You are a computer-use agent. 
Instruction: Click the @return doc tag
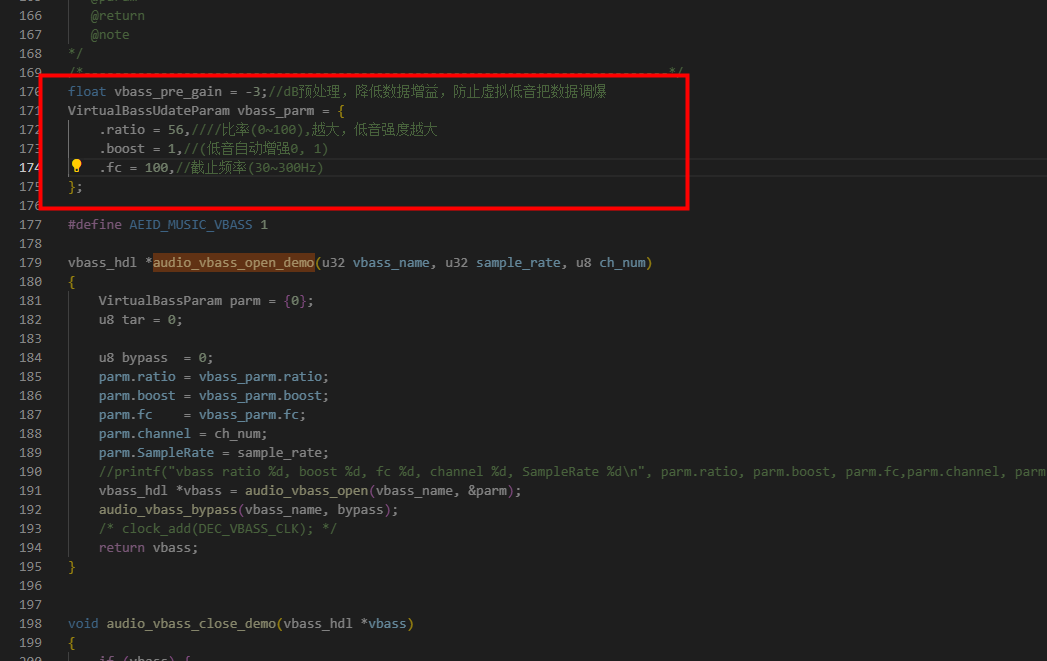118,15
